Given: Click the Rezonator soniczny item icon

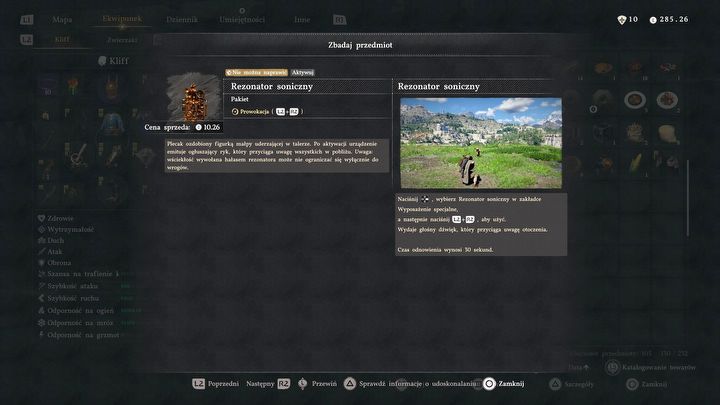Looking at the screenshot, I should 194,98.
